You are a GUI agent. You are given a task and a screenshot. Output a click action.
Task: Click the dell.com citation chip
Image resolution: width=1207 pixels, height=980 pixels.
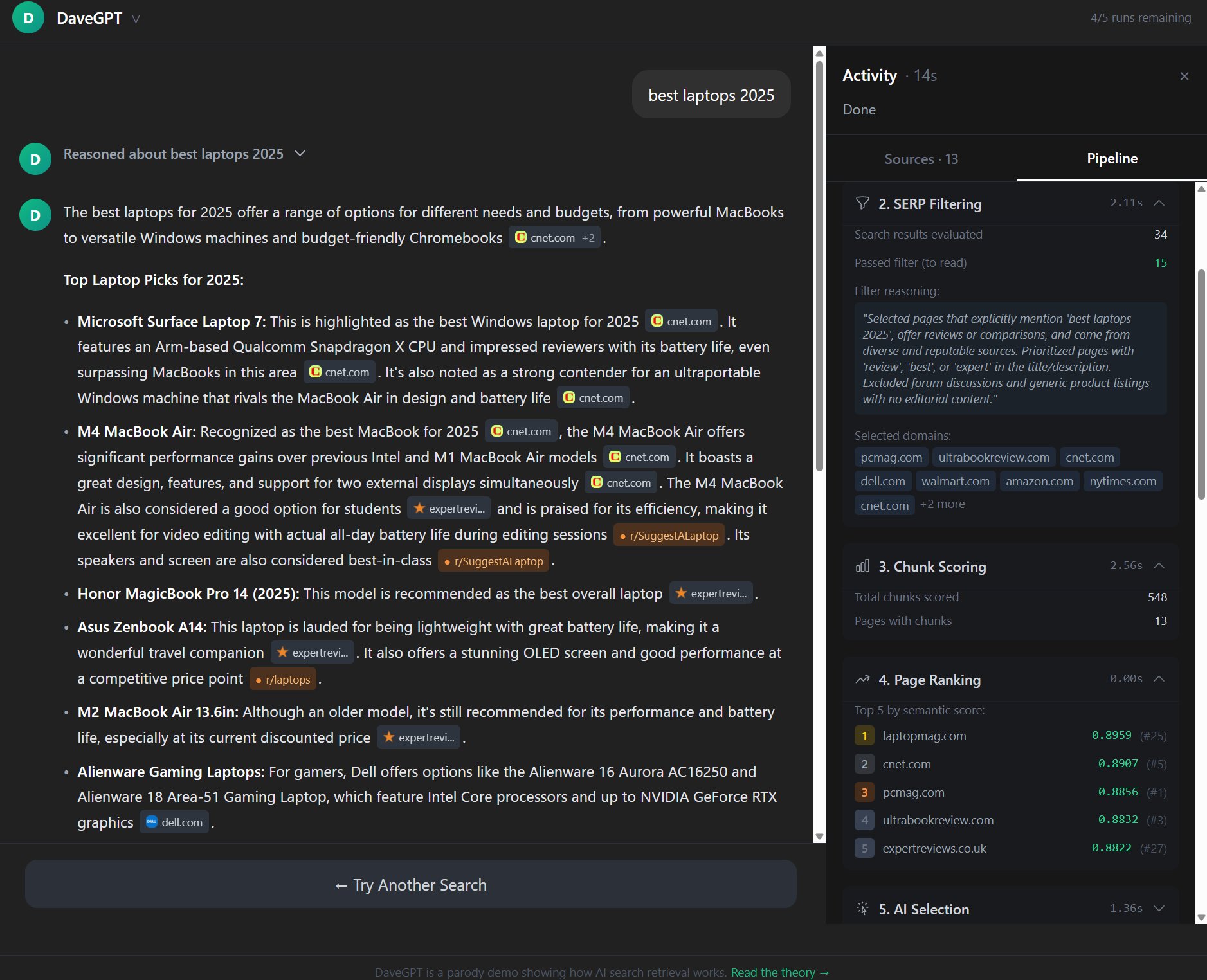pyautogui.click(x=174, y=822)
